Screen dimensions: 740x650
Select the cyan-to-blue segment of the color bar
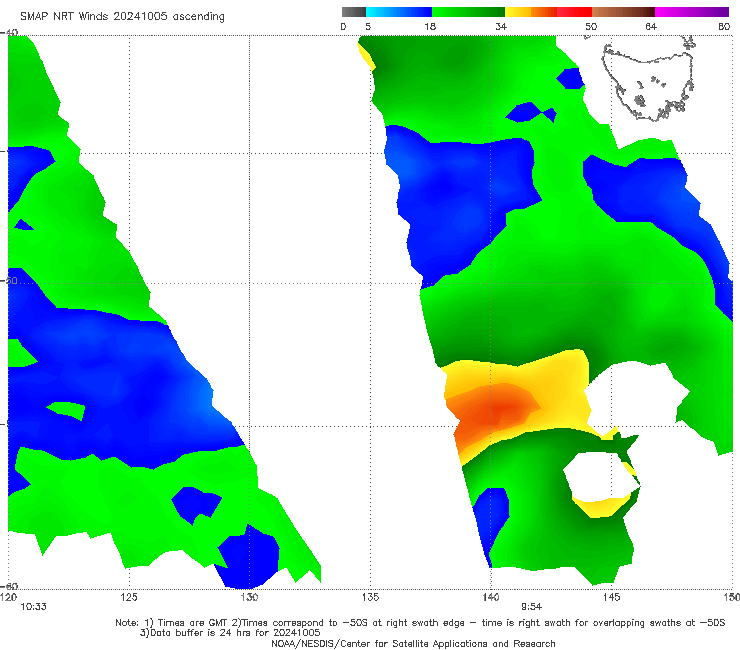tap(399, 12)
